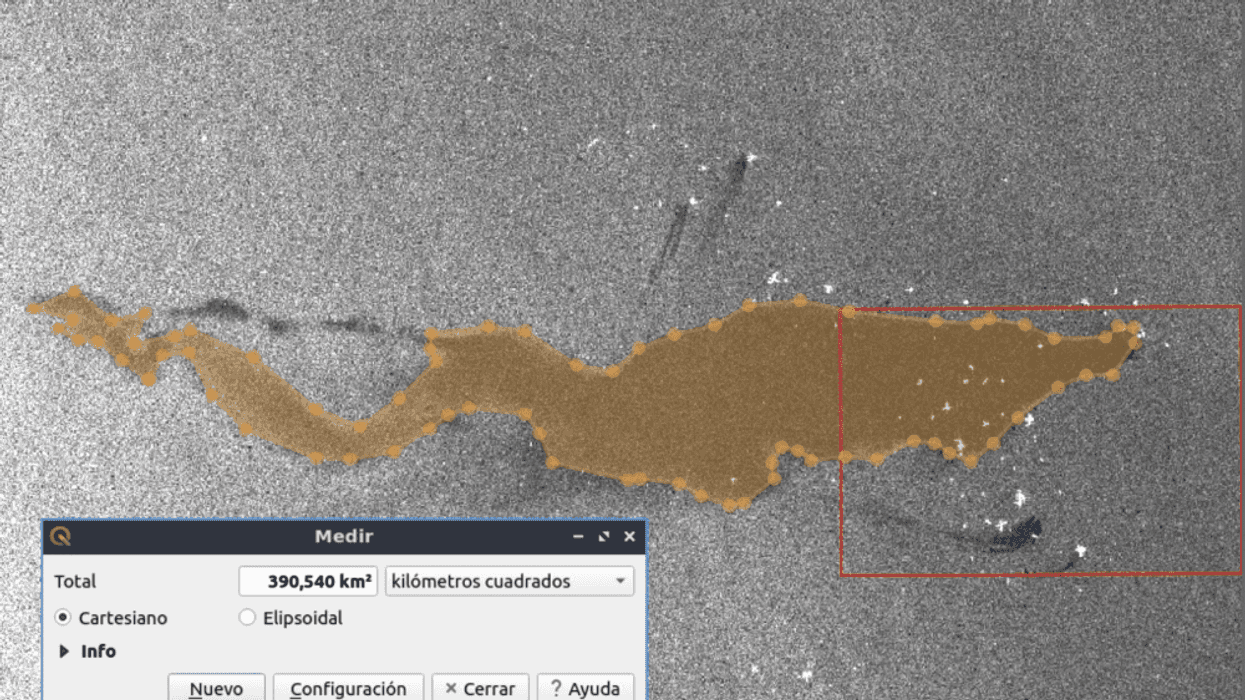Switch to Elipsoidal measurement mode
The height and width of the screenshot is (700, 1245).
(248, 618)
